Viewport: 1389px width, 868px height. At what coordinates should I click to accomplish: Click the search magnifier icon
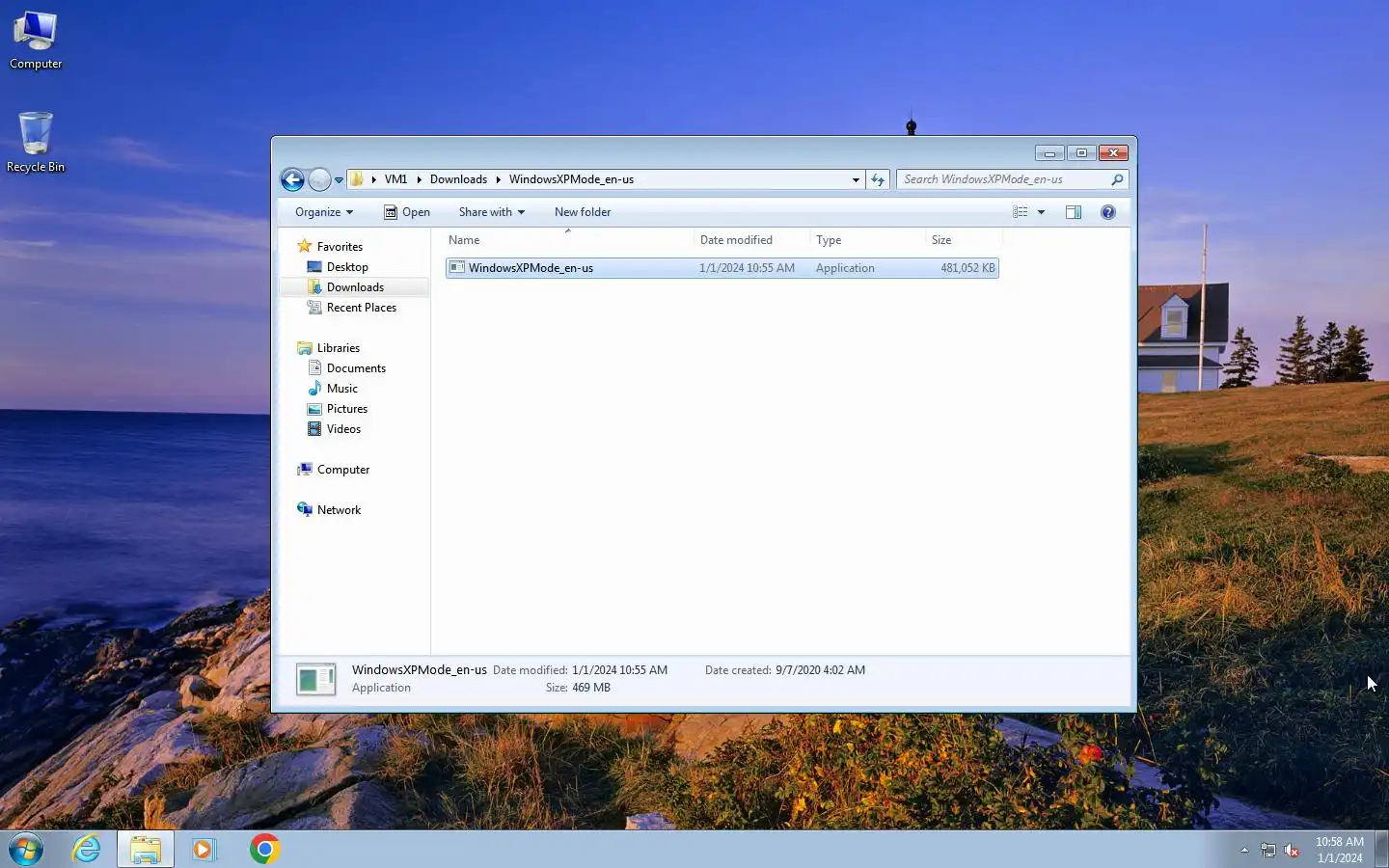(x=1117, y=179)
